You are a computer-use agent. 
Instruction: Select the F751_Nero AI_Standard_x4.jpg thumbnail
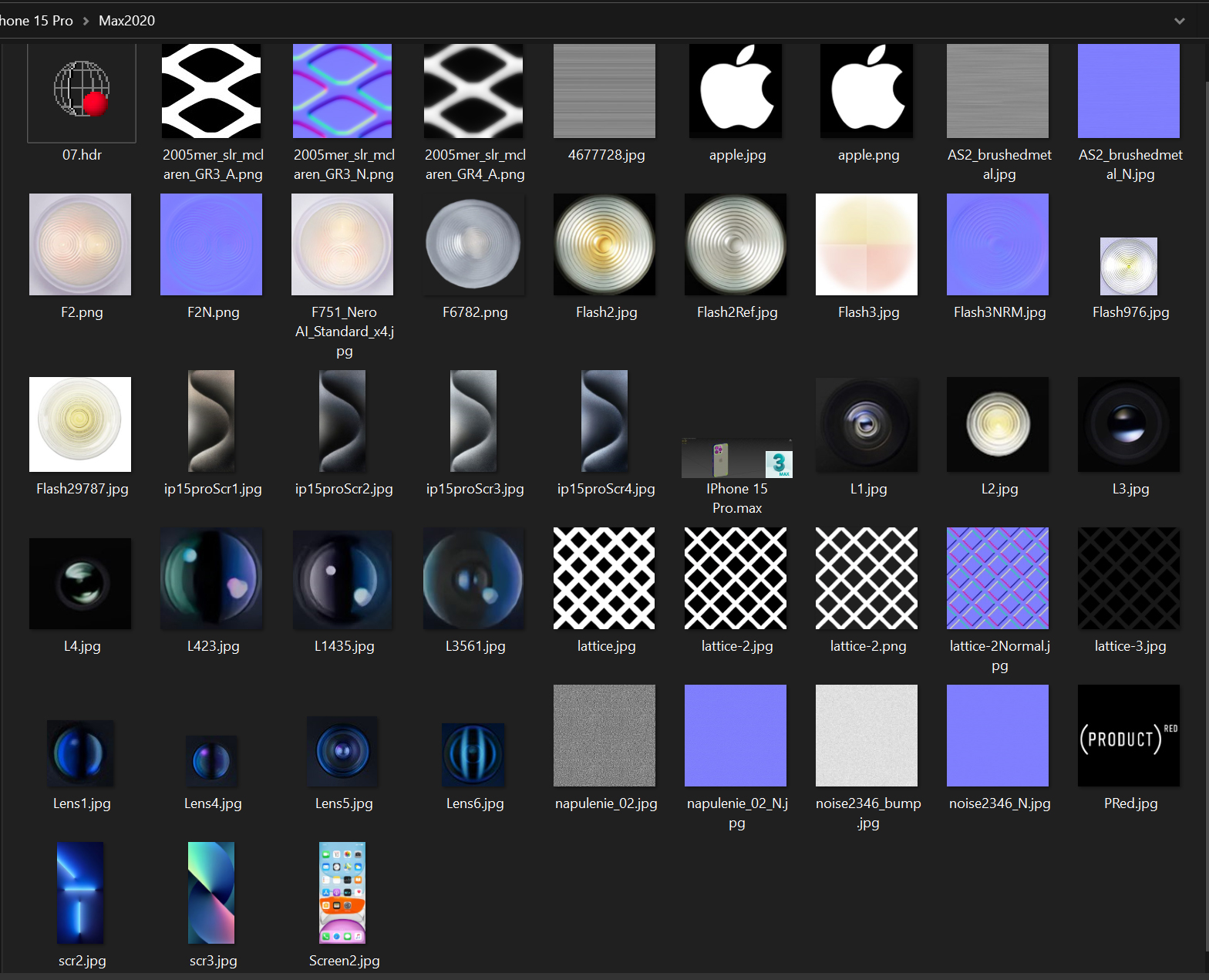point(342,244)
